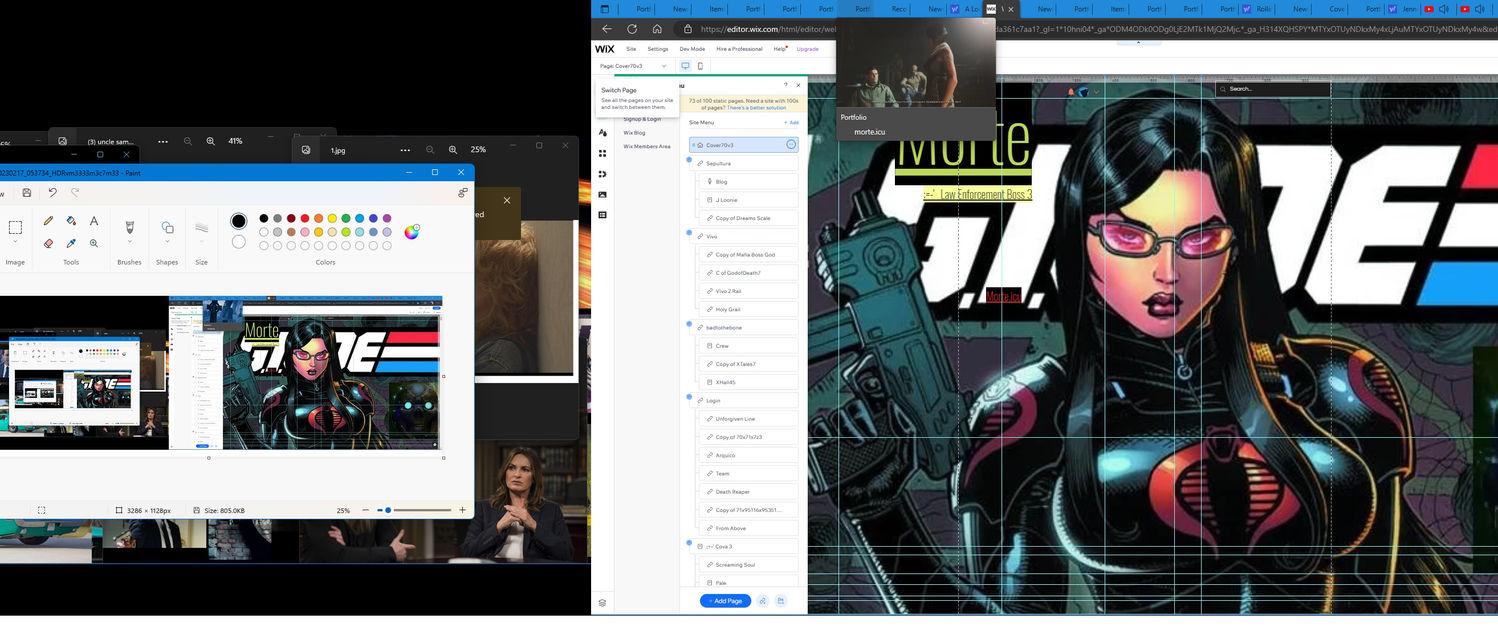1498x643 pixels.
Task: Click the Upgrade link in Wix
Action: coord(807,49)
